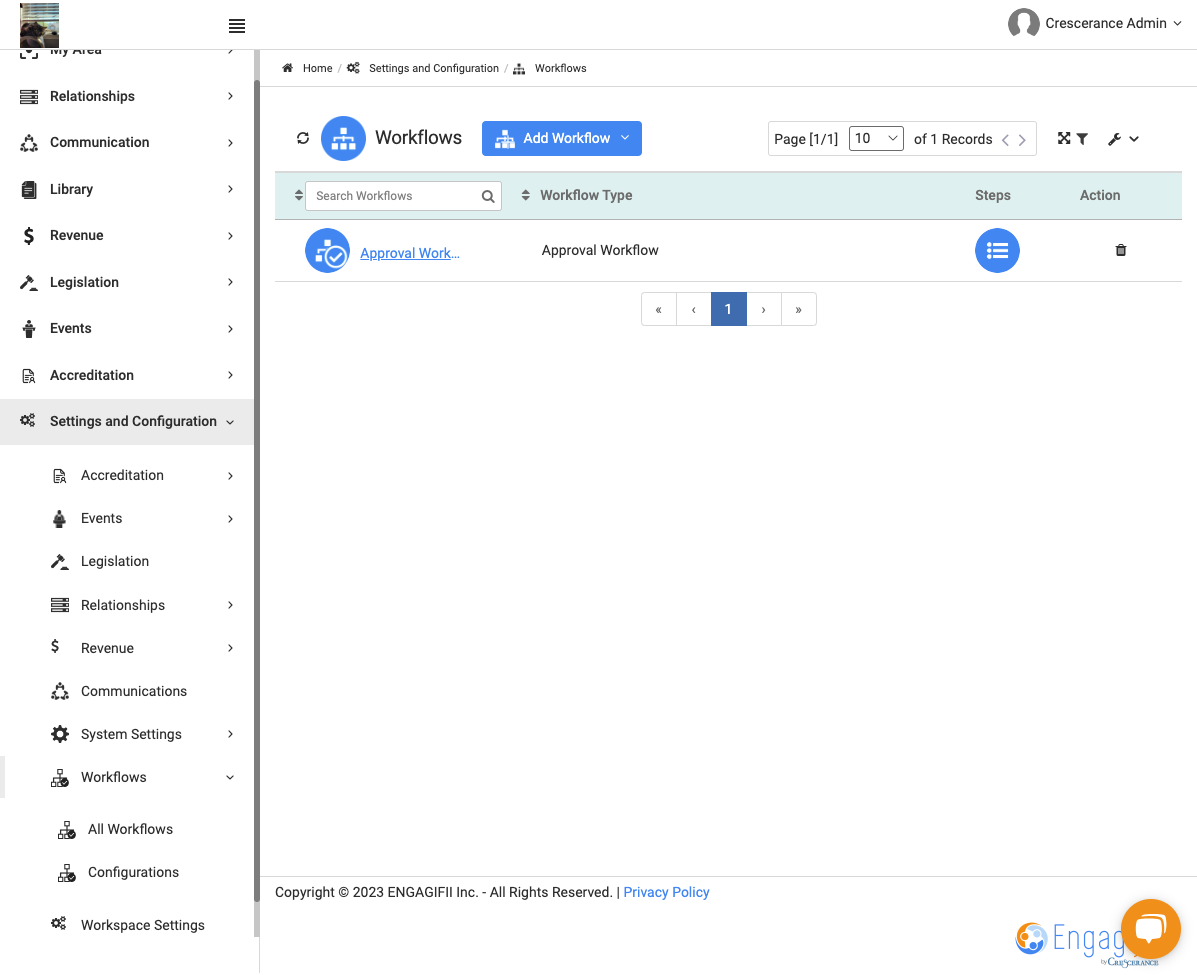Expand top-level Events sidebar menu

(x=127, y=329)
